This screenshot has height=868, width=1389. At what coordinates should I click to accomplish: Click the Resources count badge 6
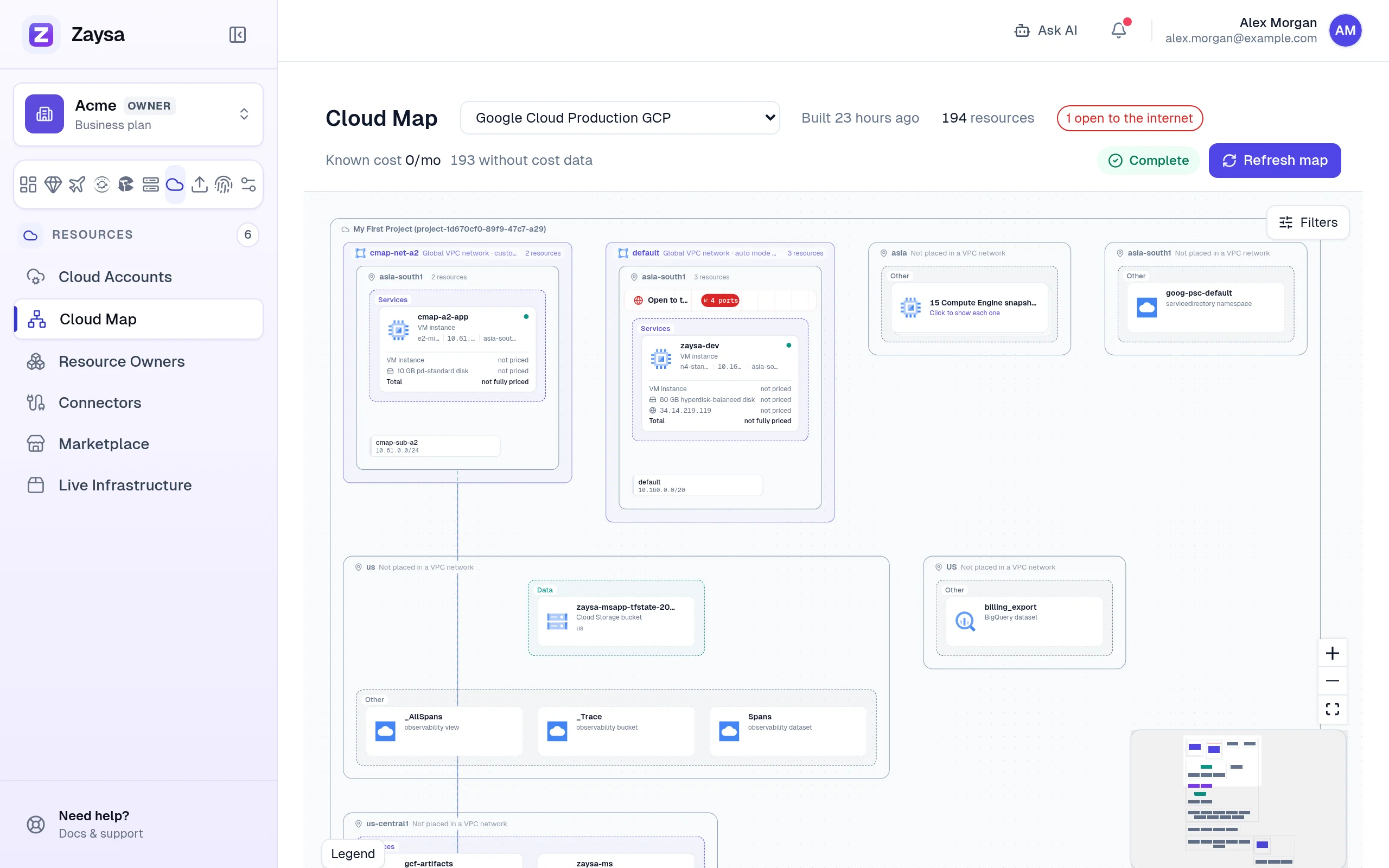pos(247,235)
